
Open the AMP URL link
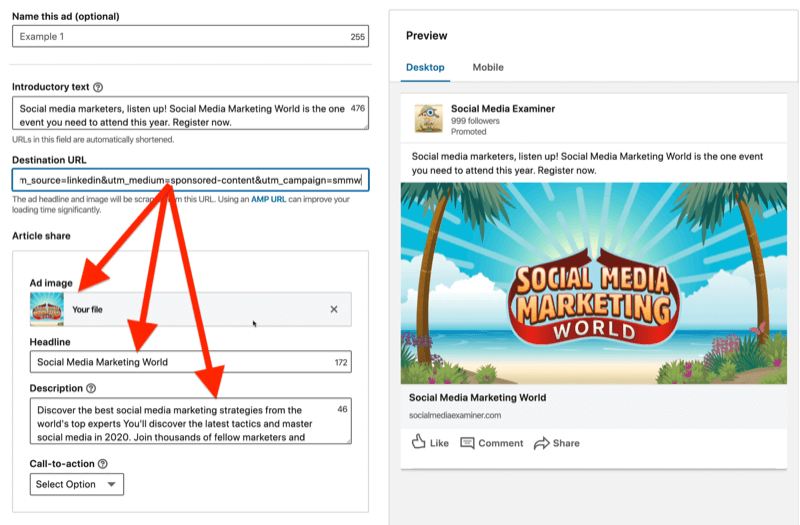tap(268, 199)
